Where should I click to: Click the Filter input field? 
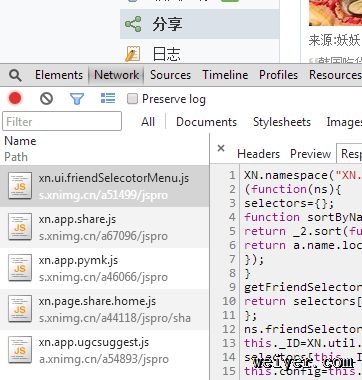coord(62,121)
